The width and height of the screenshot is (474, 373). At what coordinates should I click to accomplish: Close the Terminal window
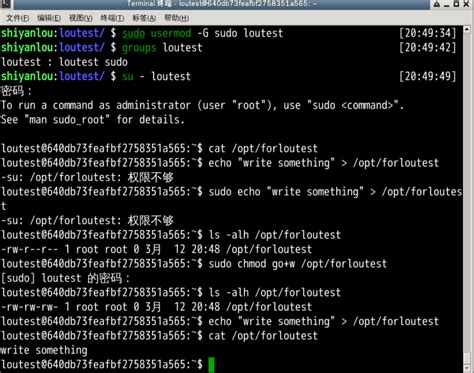467,4
